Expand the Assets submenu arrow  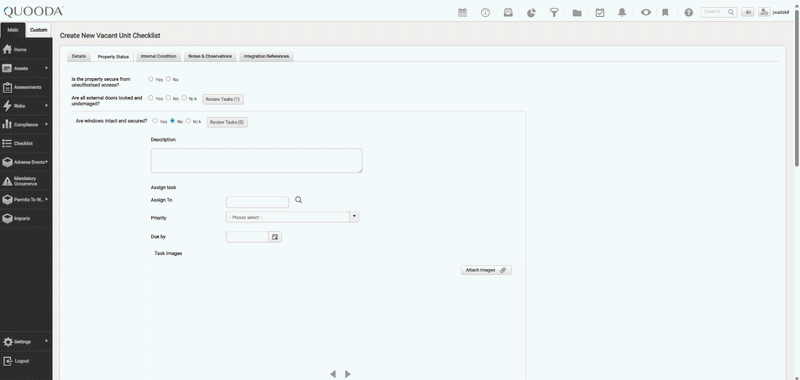point(46,68)
